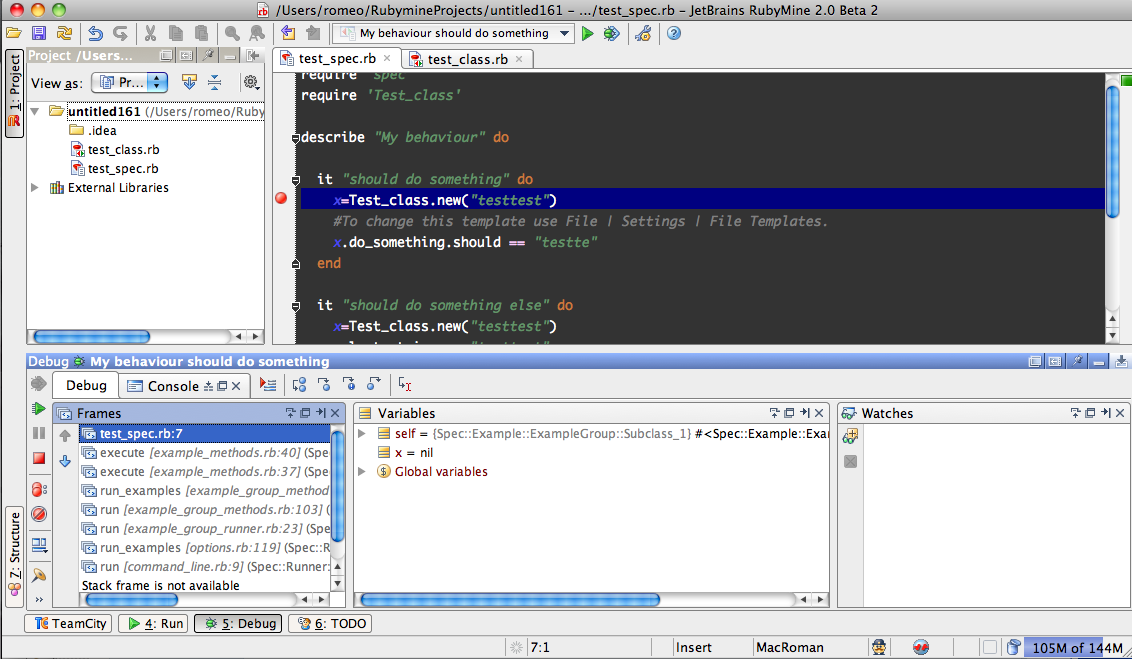
Task: Run the selected configuration with green arrow
Action: click(x=588, y=33)
